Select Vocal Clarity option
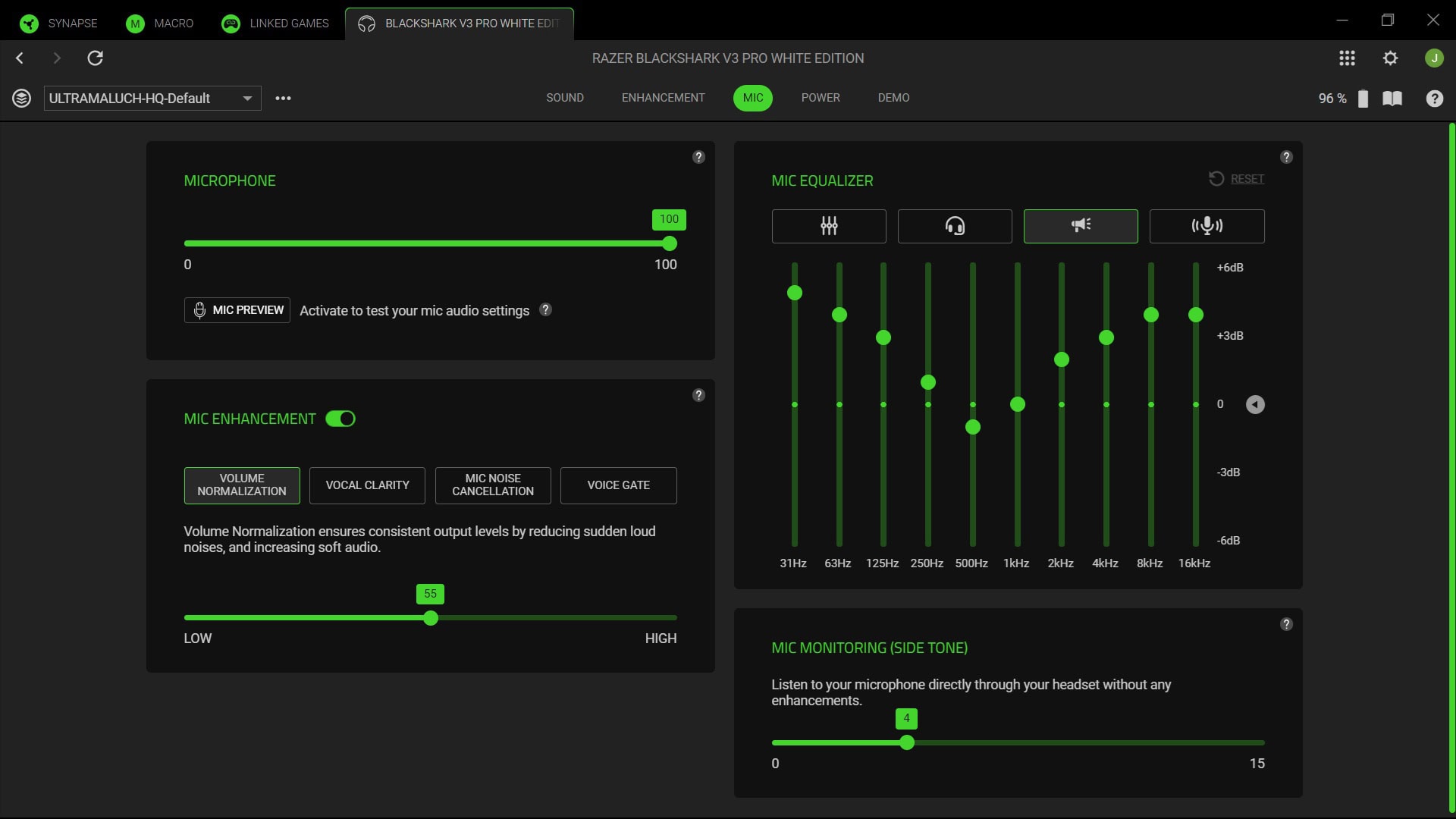The image size is (1456, 819). [x=367, y=485]
